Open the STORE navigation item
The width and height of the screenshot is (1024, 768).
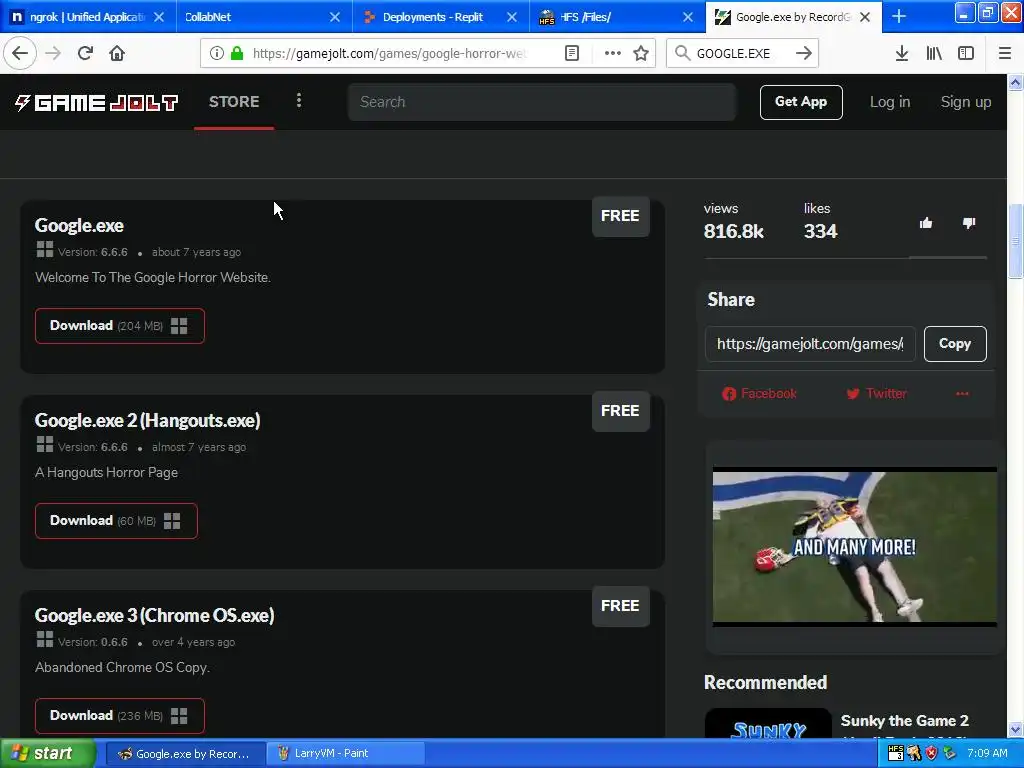(x=234, y=102)
